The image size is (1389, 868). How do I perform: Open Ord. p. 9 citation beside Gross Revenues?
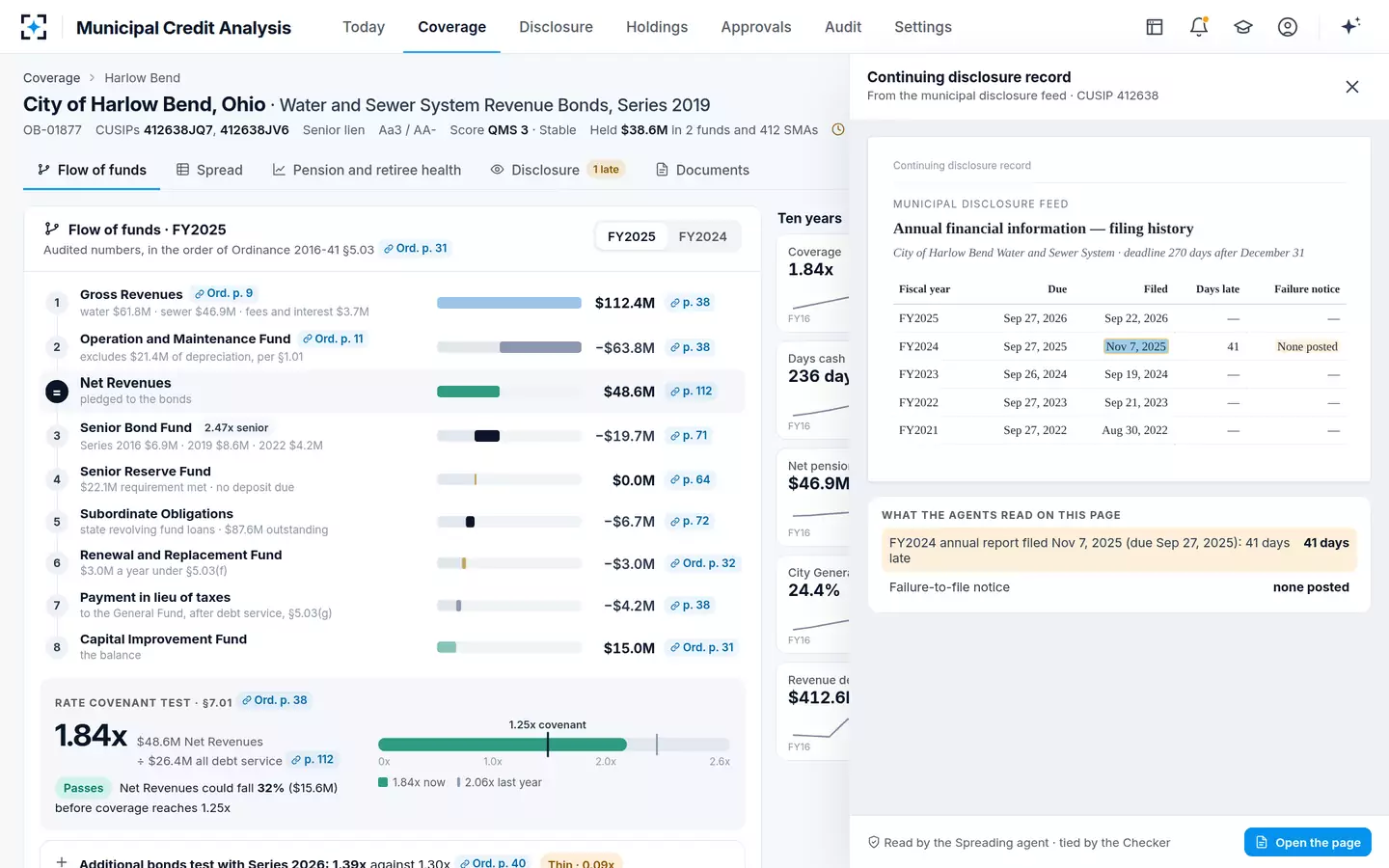pos(224,293)
